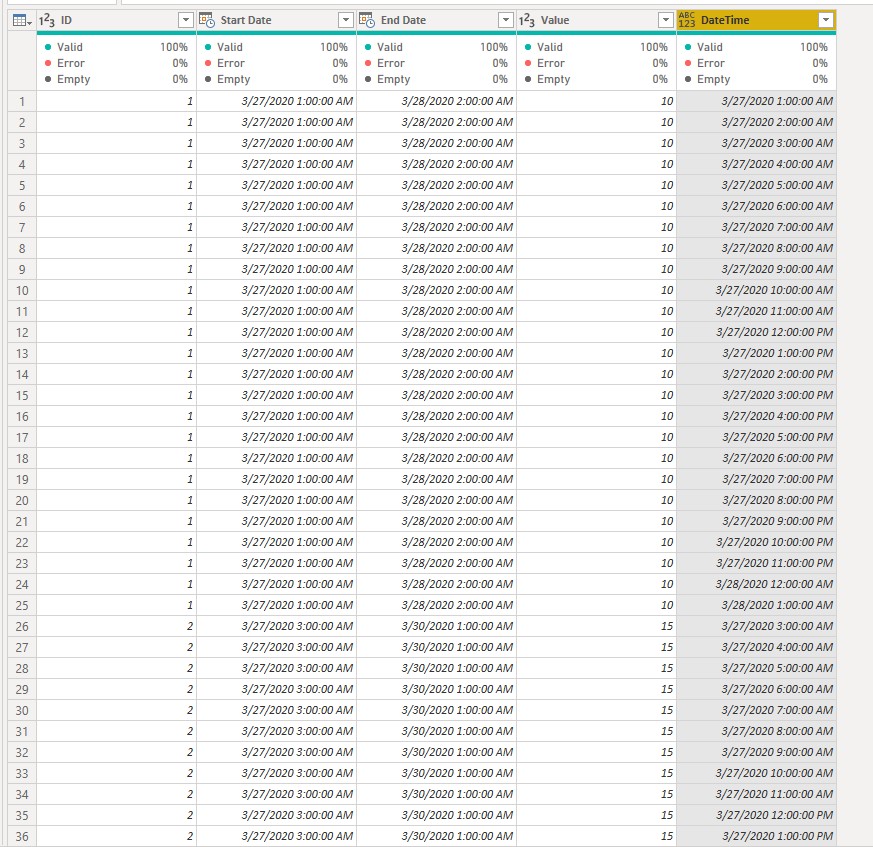Open the DateTime column filter dropdown

826,21
